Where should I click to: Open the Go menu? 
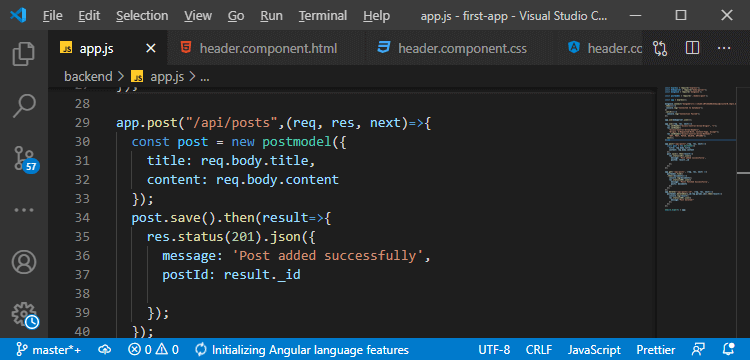pos(236,16)
